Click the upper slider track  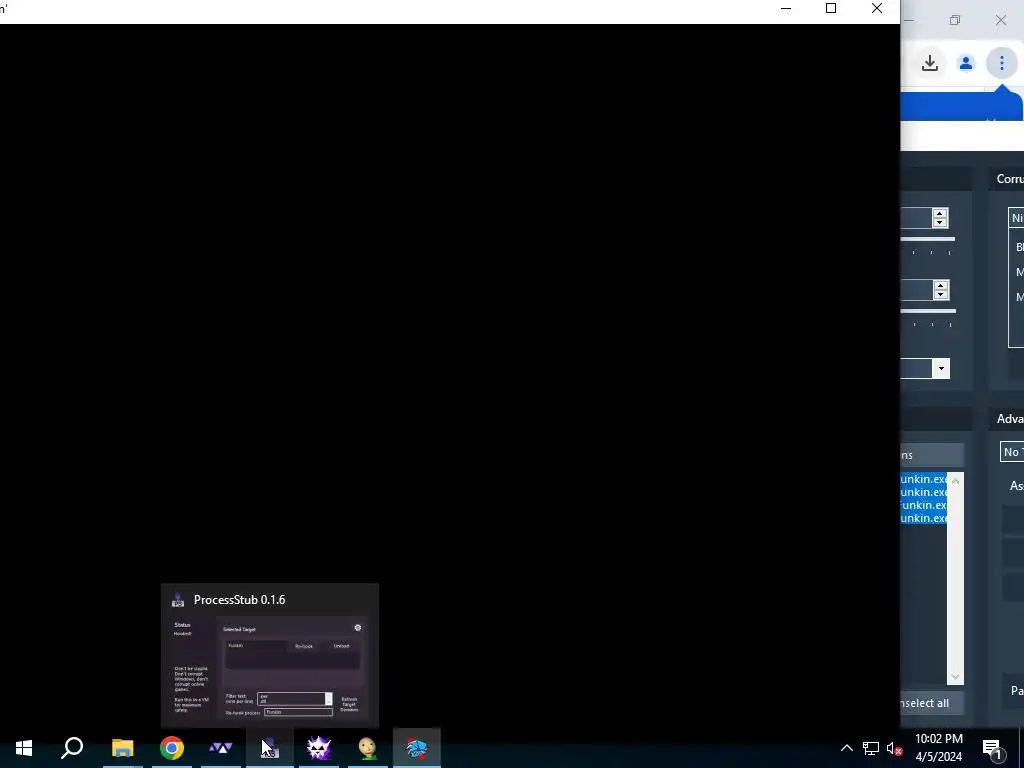click(x=928, y=240)
